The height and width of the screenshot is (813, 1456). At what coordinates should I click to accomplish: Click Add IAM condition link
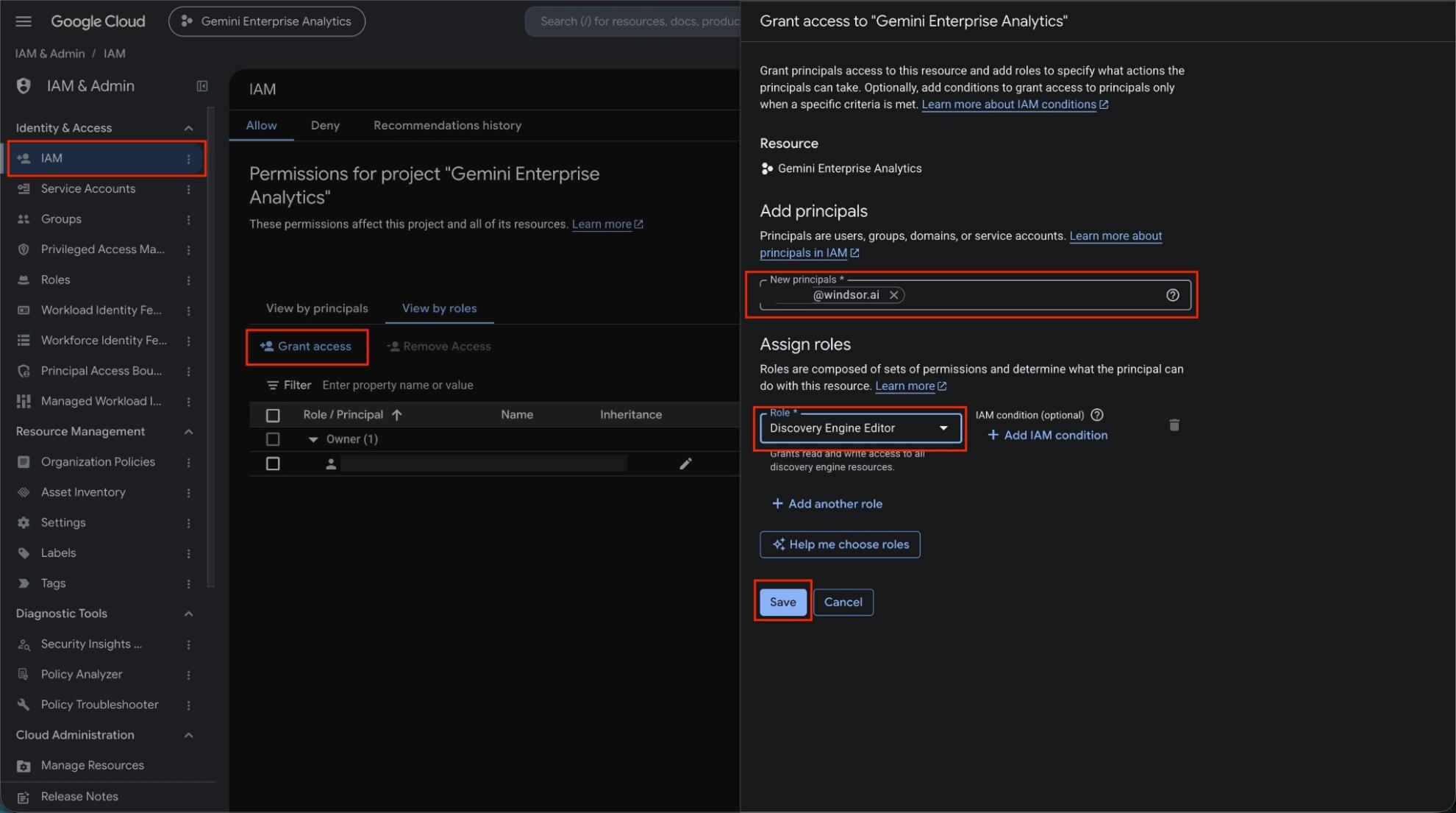[1047, 436]
